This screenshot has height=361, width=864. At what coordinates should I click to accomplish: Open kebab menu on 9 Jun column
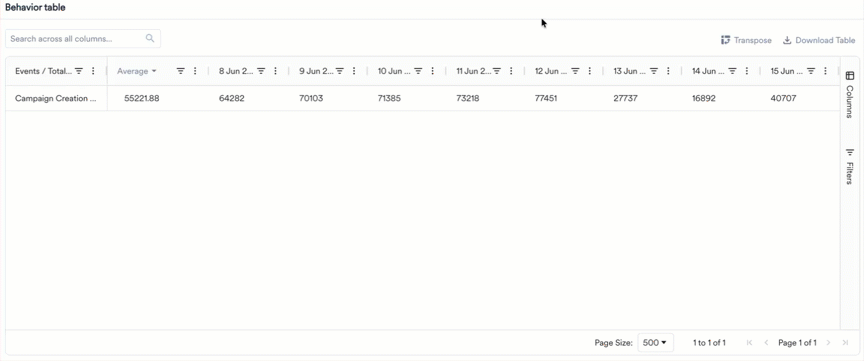[x=354, y=71]
